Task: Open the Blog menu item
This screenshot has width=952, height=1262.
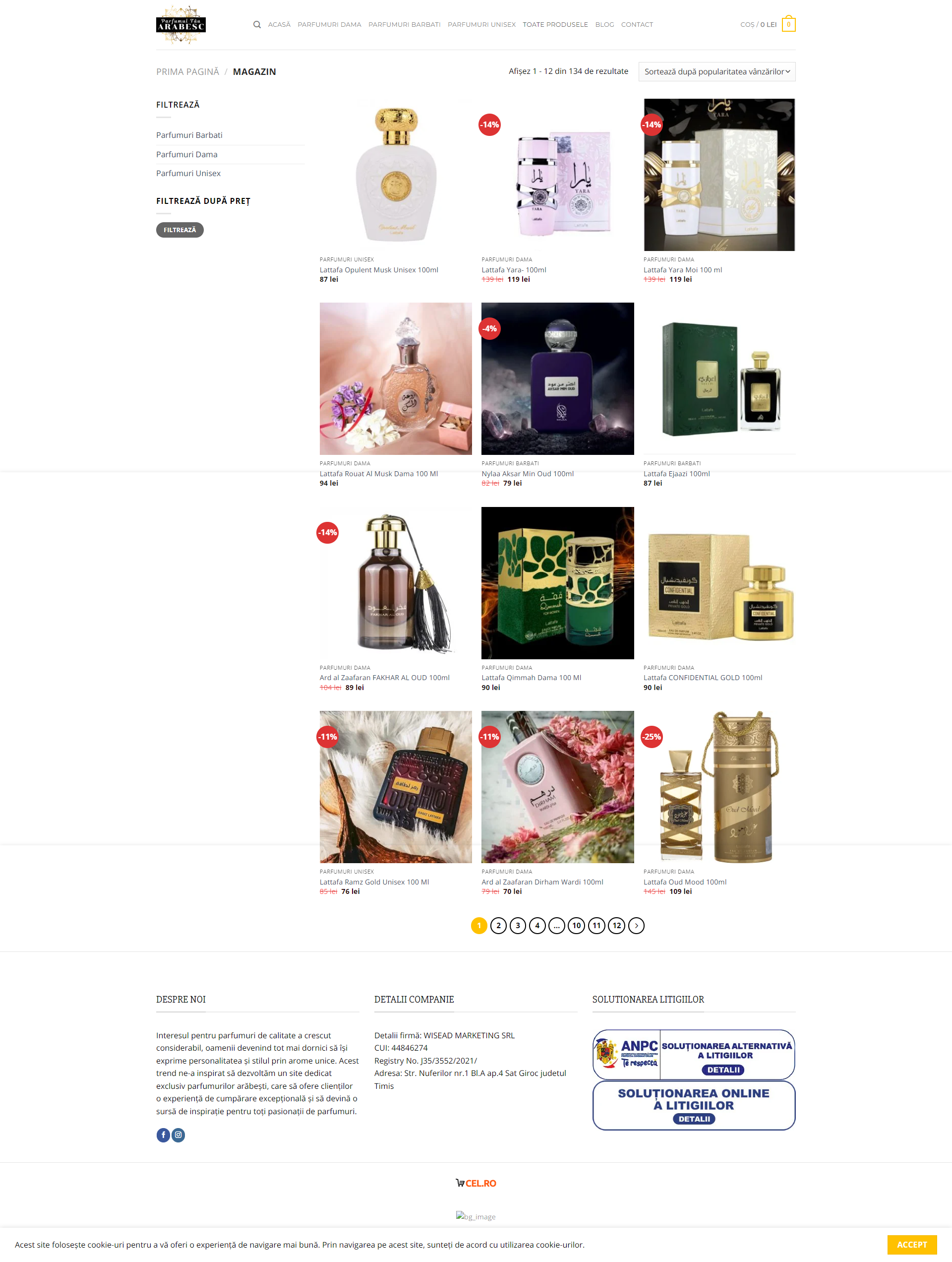Action: coord(604,24)
